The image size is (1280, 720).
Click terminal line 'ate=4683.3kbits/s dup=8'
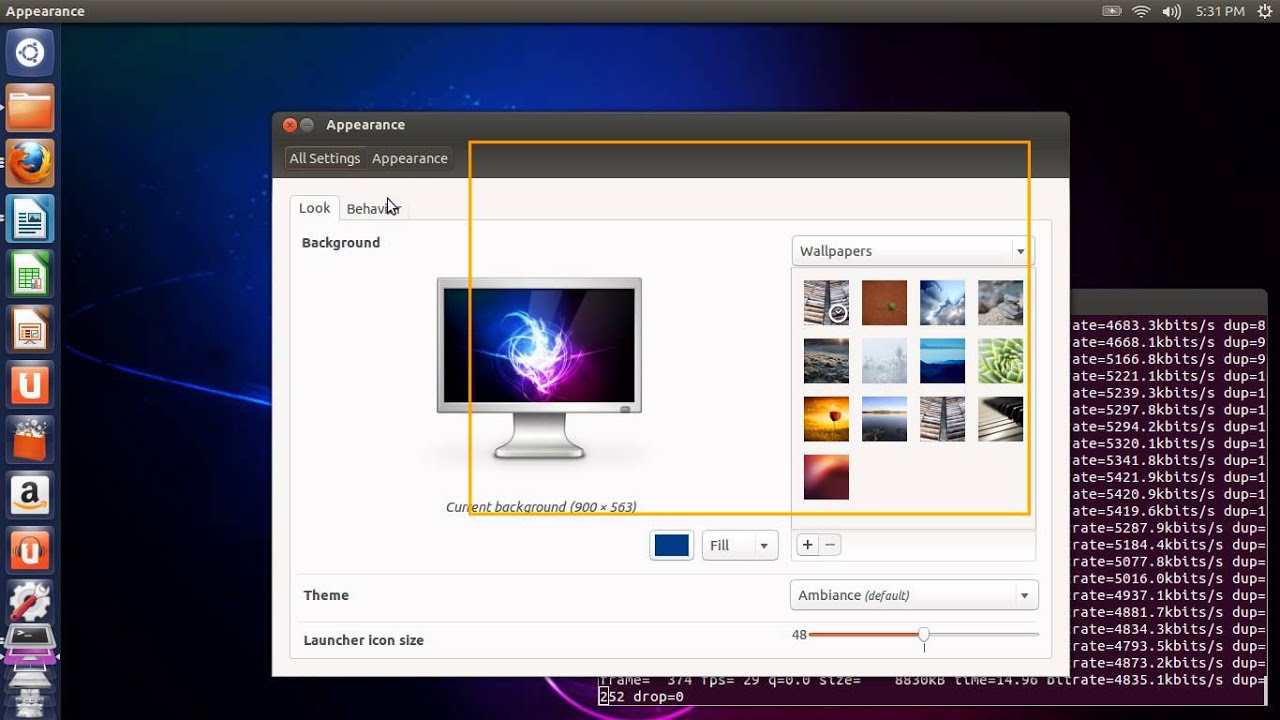pyautogui.click(x=1168, y=325)
